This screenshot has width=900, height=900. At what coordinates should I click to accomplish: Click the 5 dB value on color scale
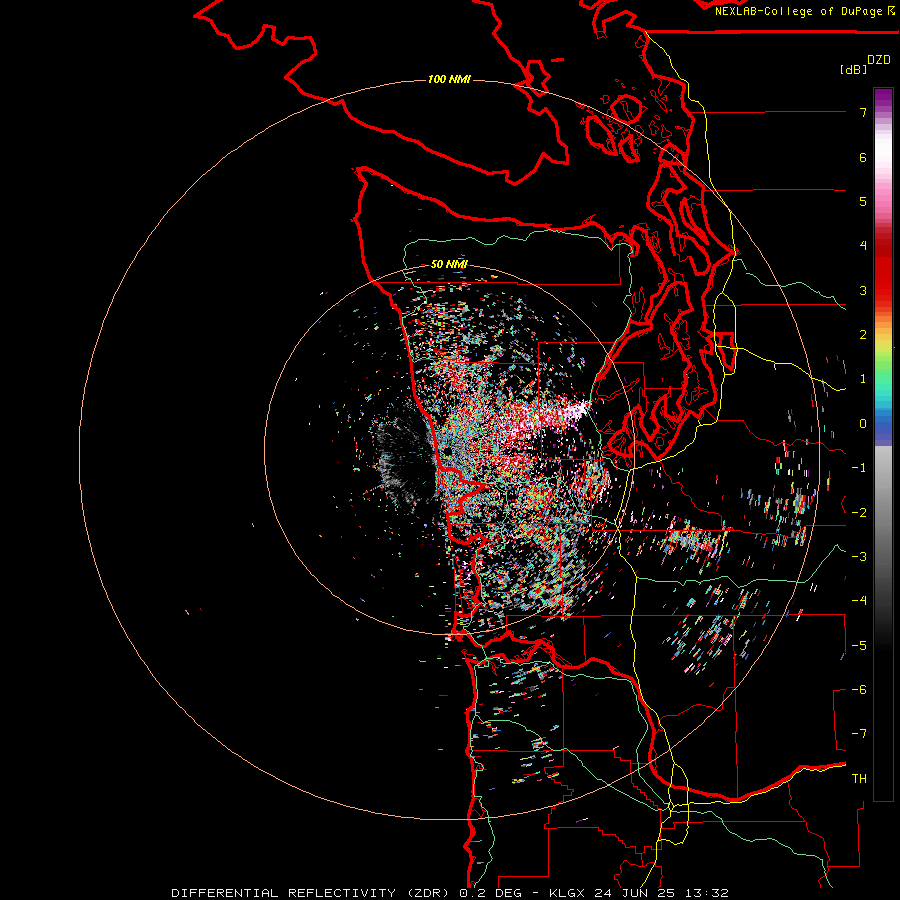[863, 201]
